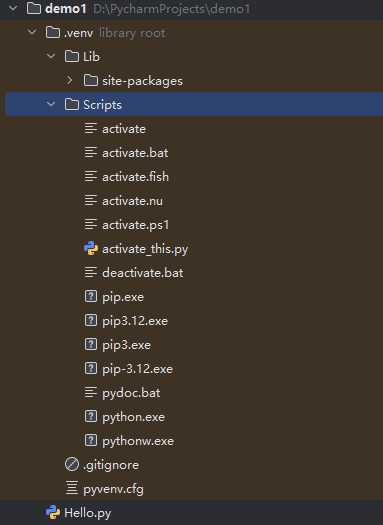Screen dimensions: 383x525
Task: Collapse the Lib folder chevron
Action: click(x=51, y=56)
